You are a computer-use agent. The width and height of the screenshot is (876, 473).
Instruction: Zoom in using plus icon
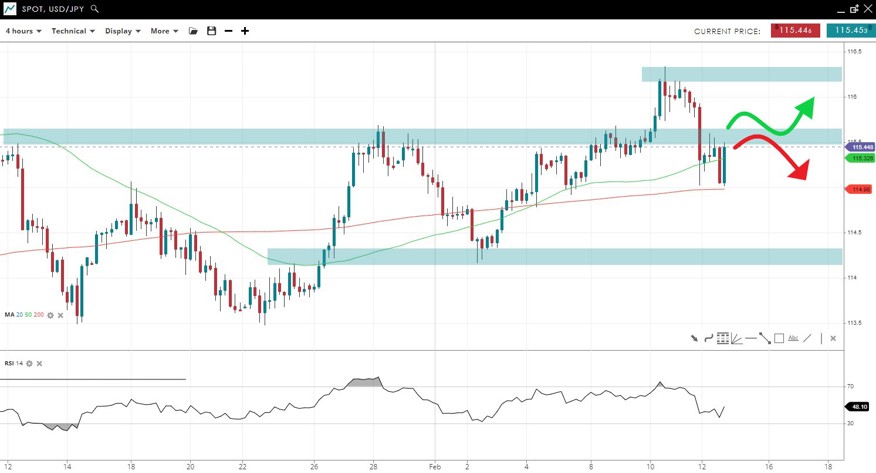coord(245,31)
